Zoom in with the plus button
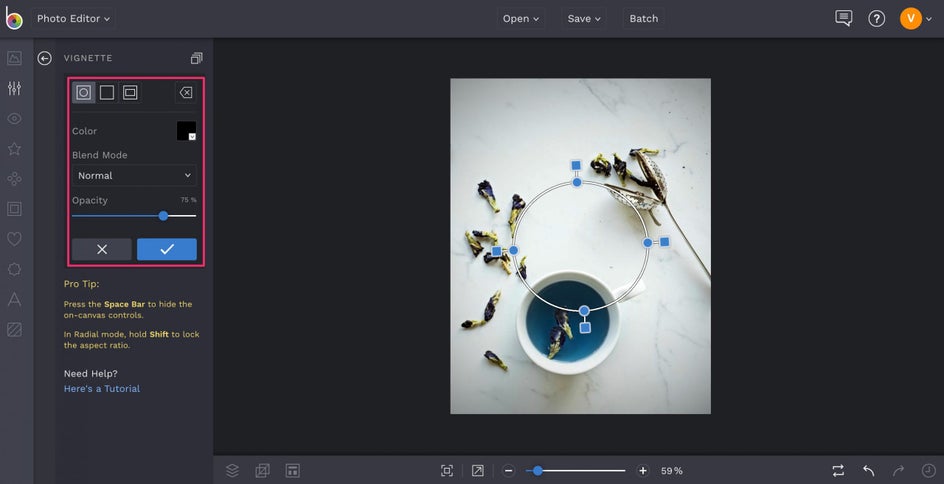944x484 pixels. [x=643, y=471]
